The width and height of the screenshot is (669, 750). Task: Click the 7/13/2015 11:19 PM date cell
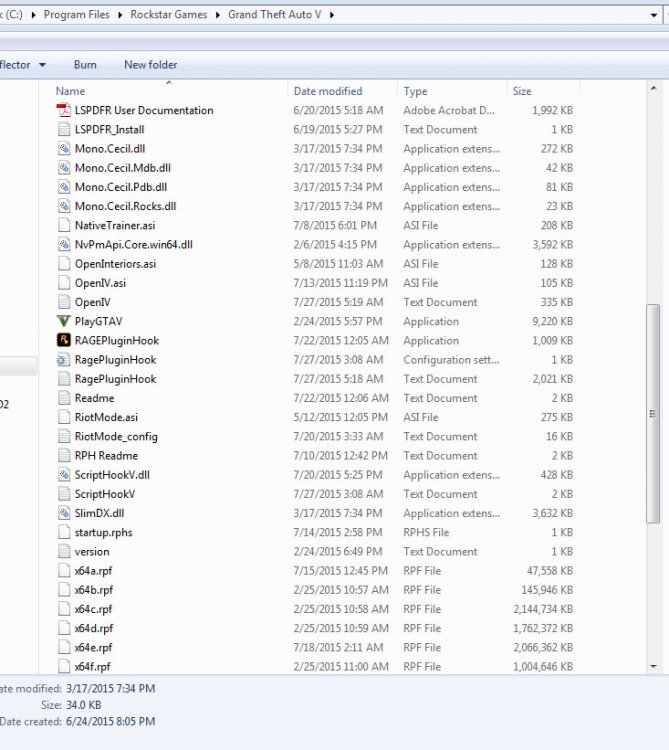(340, 283)
